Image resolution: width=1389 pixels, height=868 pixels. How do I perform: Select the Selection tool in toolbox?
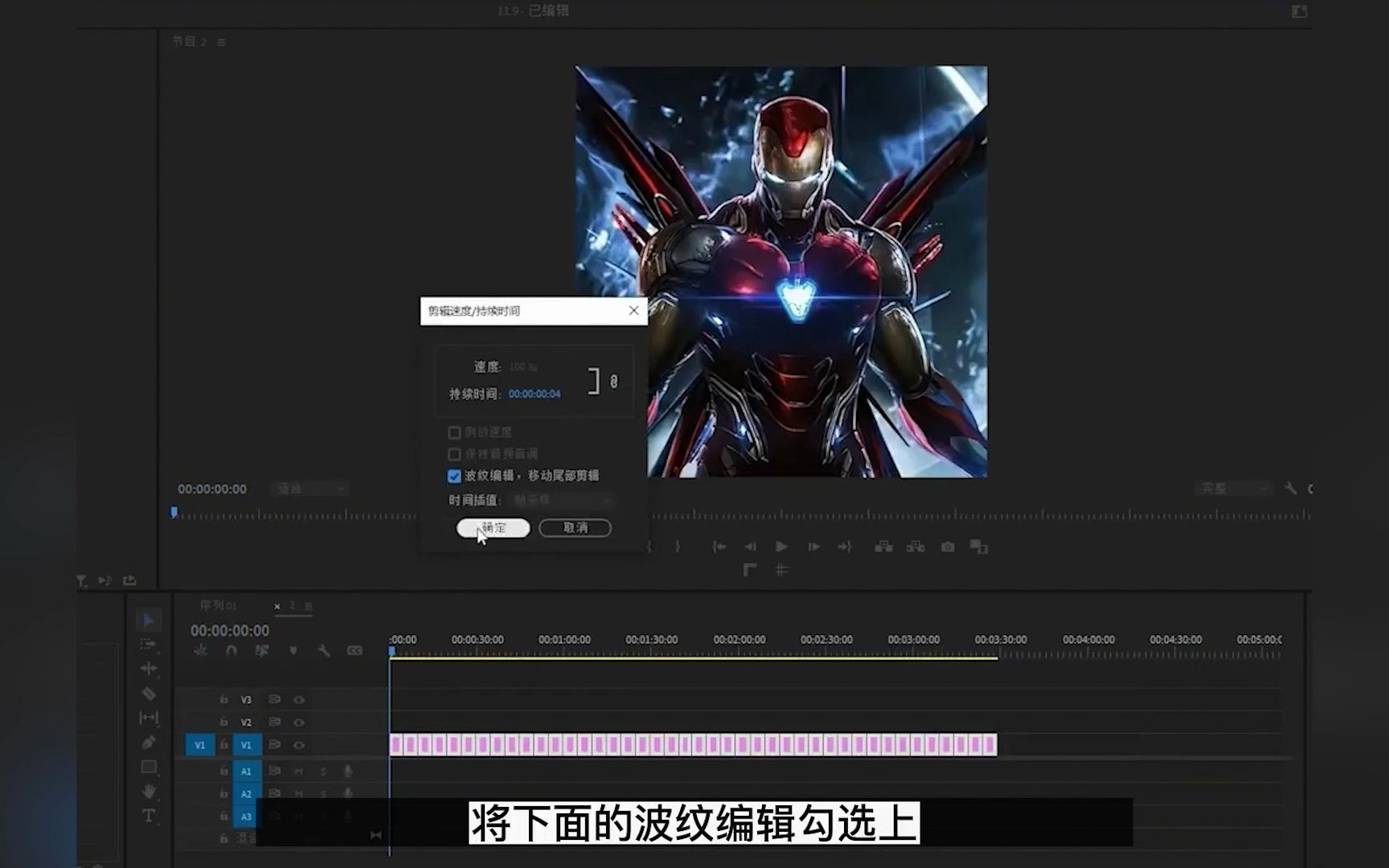(x=149, y=620)
